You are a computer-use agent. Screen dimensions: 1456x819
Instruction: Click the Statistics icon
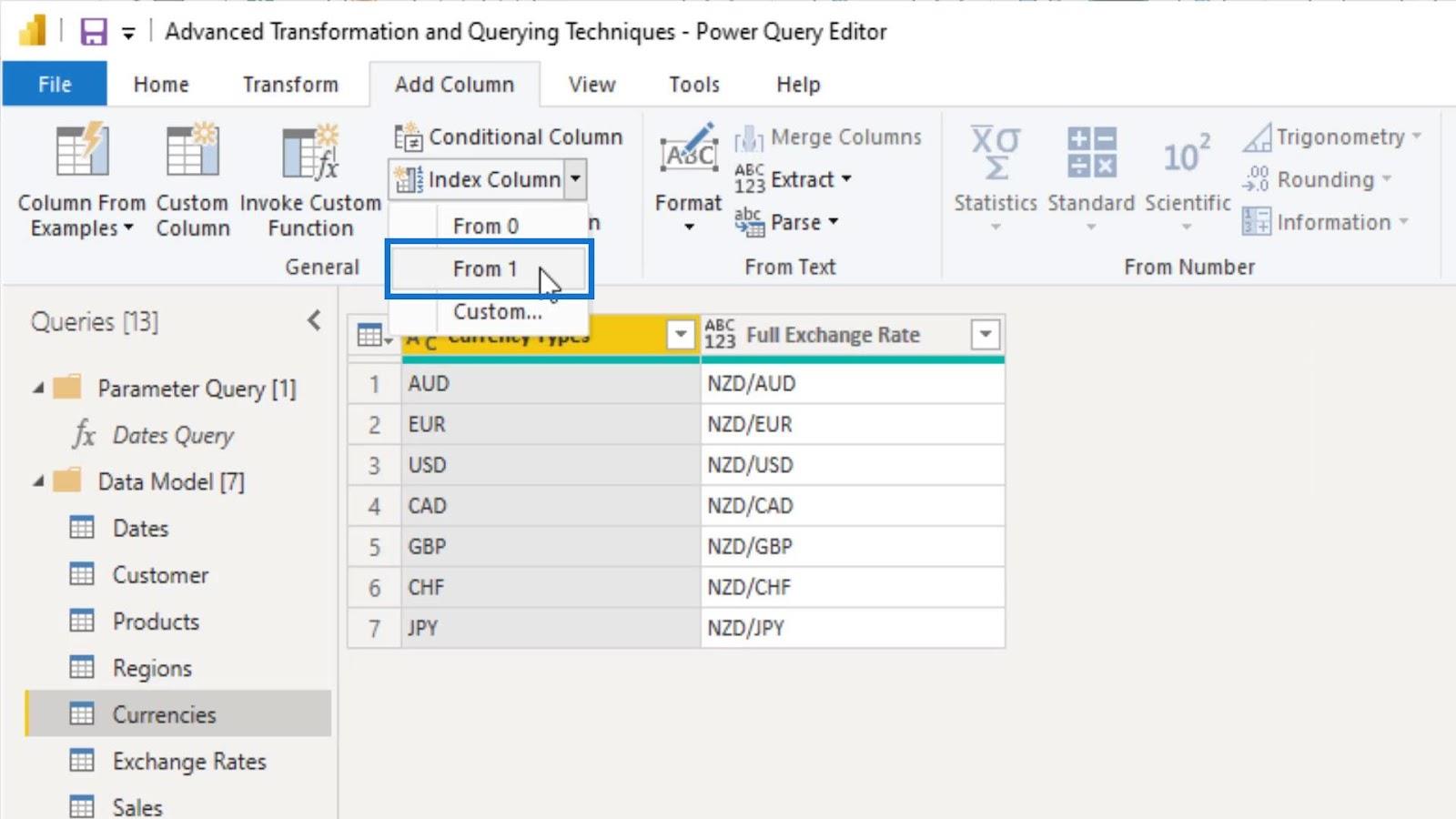995,153
